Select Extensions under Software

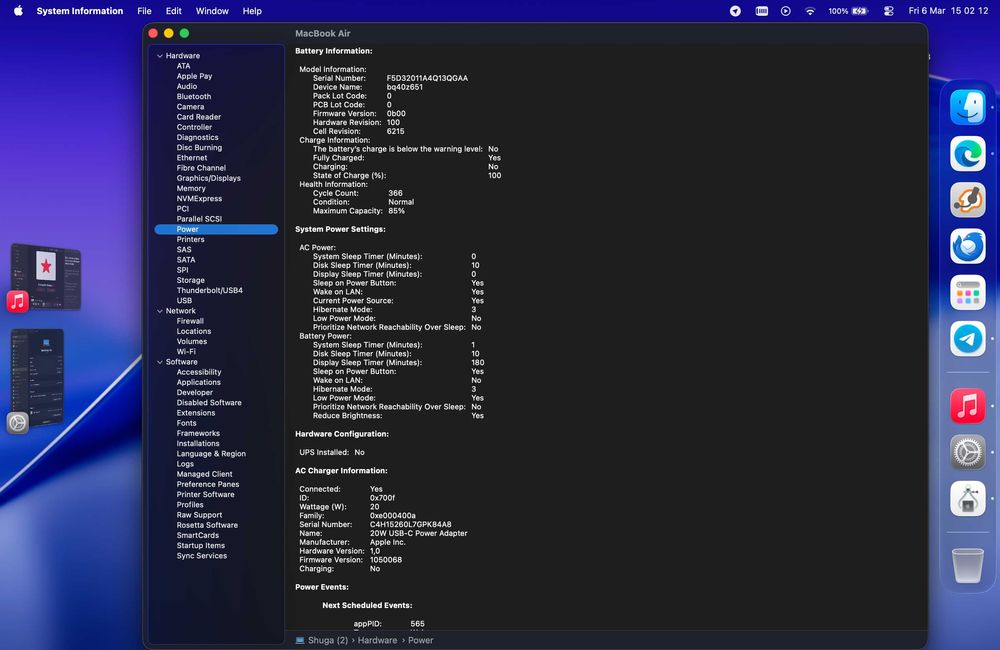coord(196,413)
